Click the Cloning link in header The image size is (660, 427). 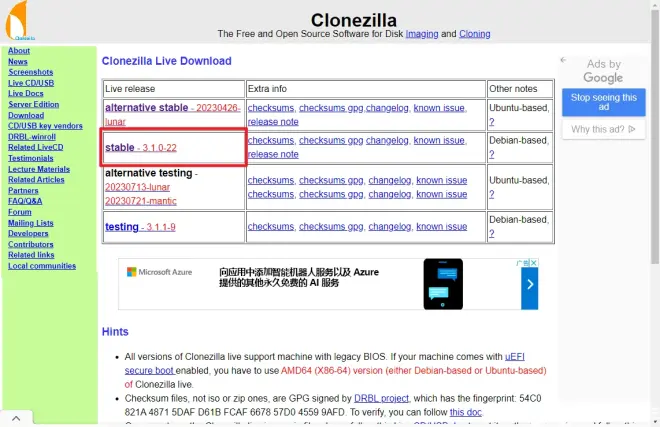(475, 34)
